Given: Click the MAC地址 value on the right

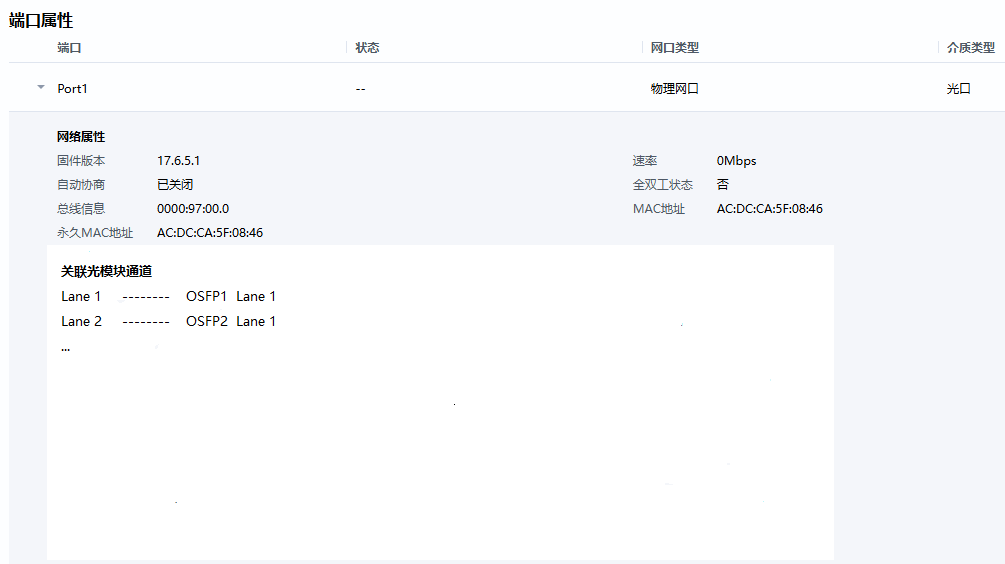Looking at the screenshot, I should [769, 209].
